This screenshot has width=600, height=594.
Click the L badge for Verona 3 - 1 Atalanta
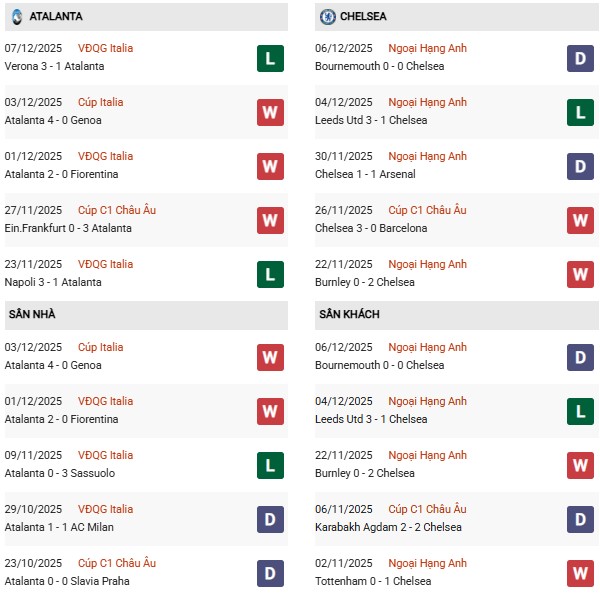[x=270, y=58]
